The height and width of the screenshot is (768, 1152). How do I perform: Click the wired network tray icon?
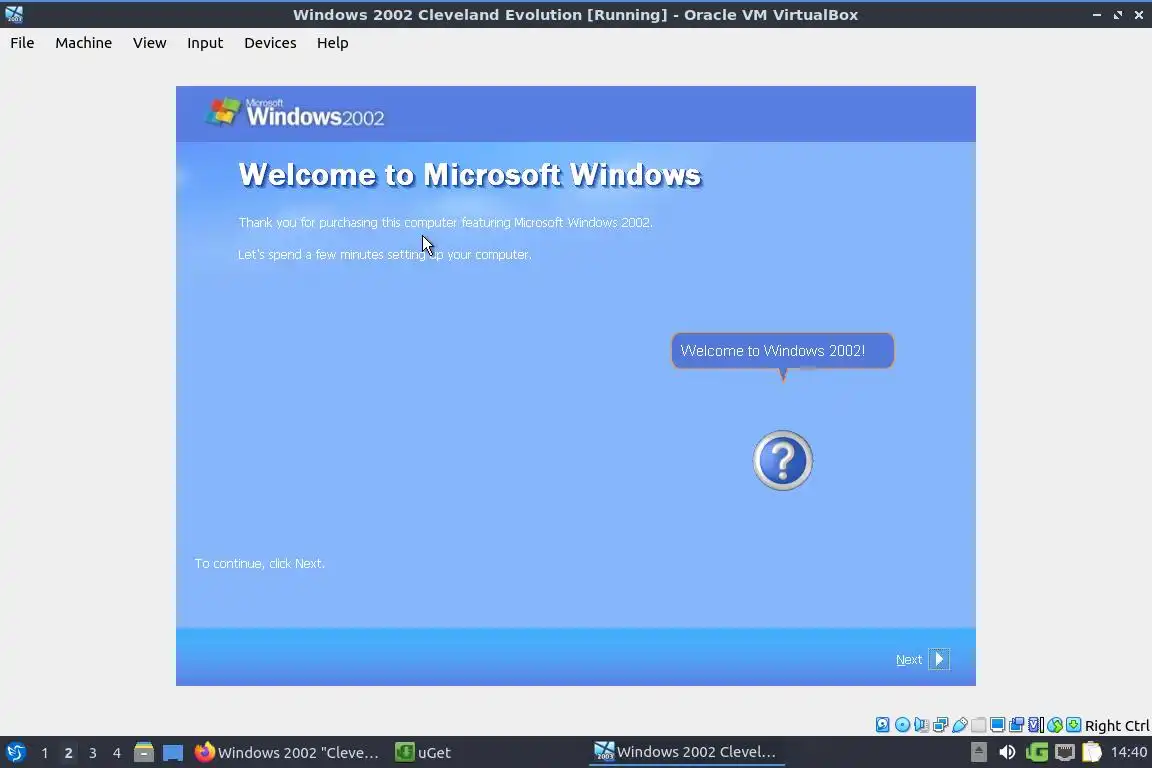pyautogui.click(x=1065, y=753)
